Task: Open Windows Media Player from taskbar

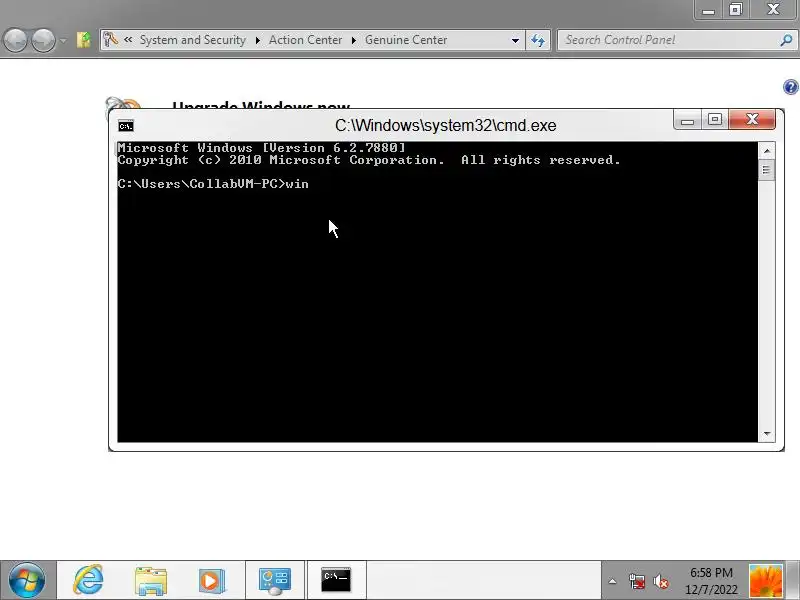Action: (x=212, y=580)
